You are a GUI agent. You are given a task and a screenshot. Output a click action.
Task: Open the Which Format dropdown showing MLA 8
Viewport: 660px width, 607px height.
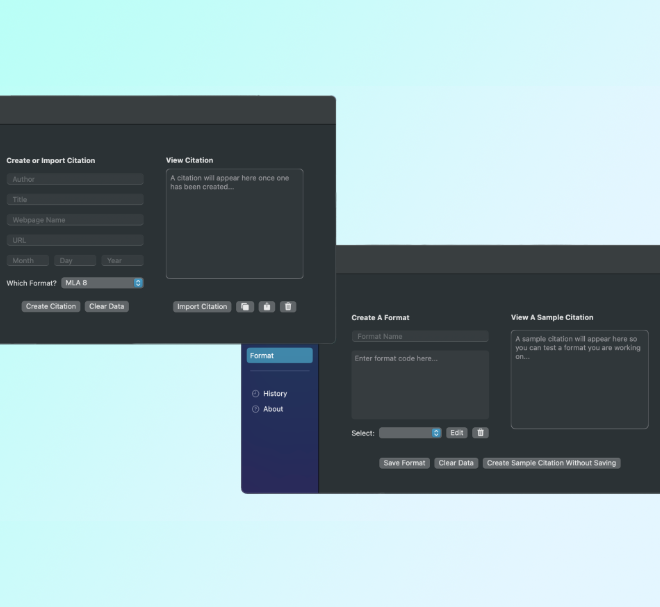point(102,283)
